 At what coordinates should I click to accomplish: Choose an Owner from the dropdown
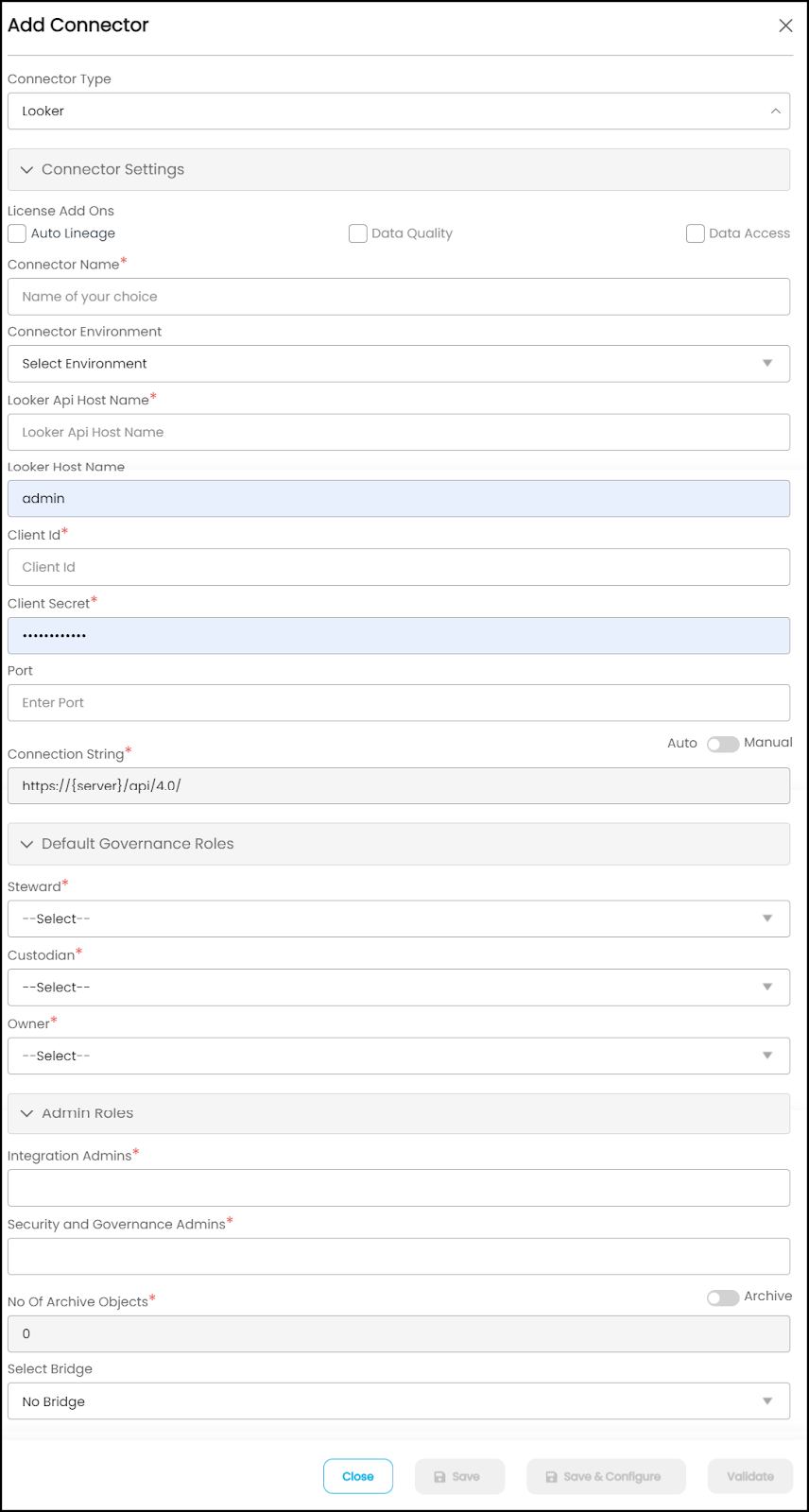(x=399, y=1056)
